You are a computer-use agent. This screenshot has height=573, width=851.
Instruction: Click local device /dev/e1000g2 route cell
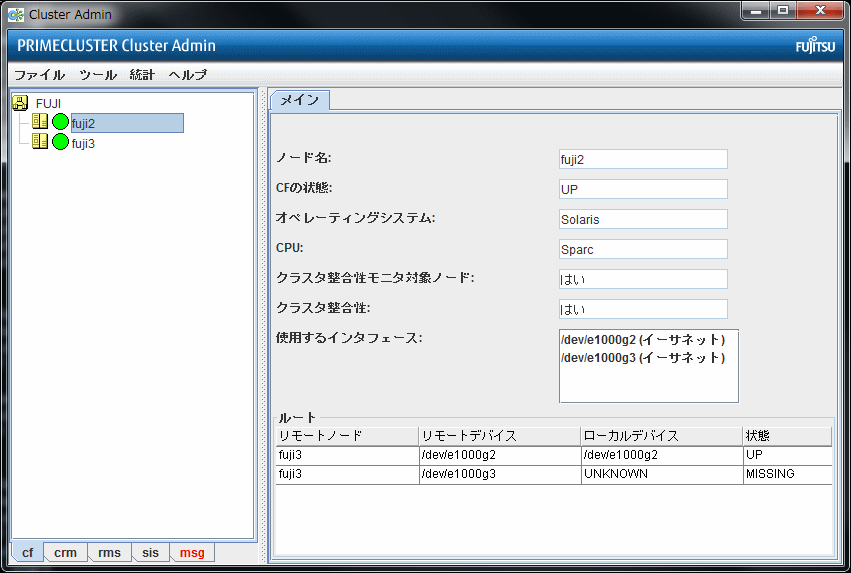(662, 455)
